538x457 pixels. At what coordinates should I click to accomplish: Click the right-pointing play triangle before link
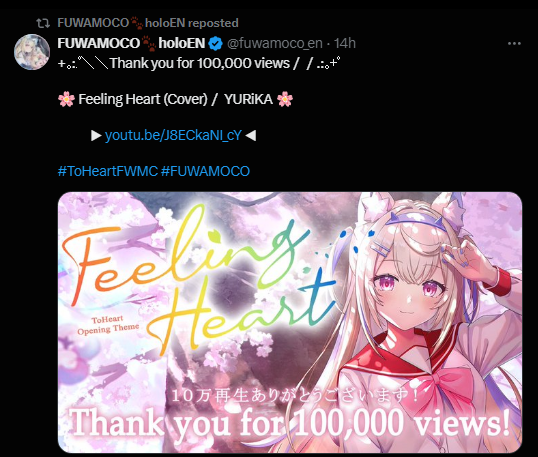pyautogui.click(x=96, y=136)
